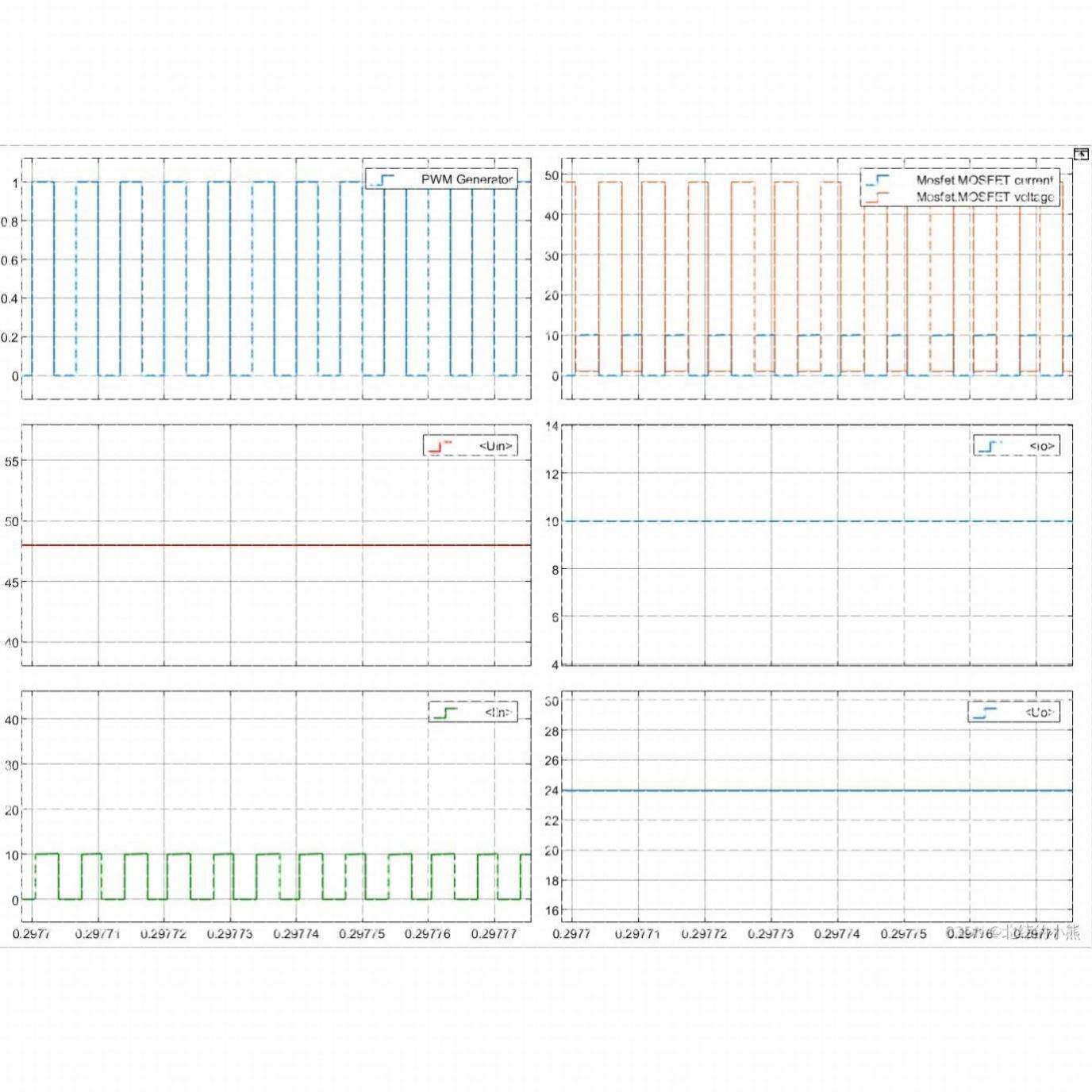Toggle the <Uo> legend entry

[1013, 713]
